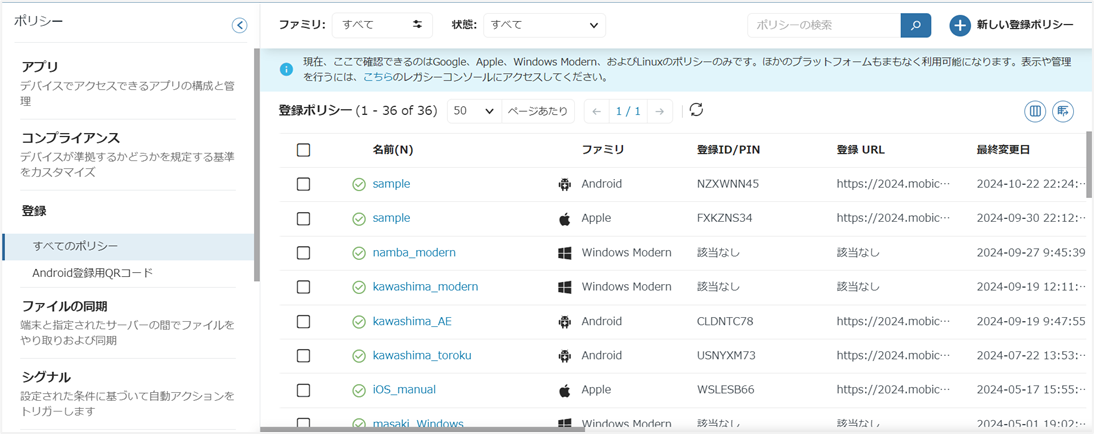Sort by 最終変更日 column header

coord(1003,150)
